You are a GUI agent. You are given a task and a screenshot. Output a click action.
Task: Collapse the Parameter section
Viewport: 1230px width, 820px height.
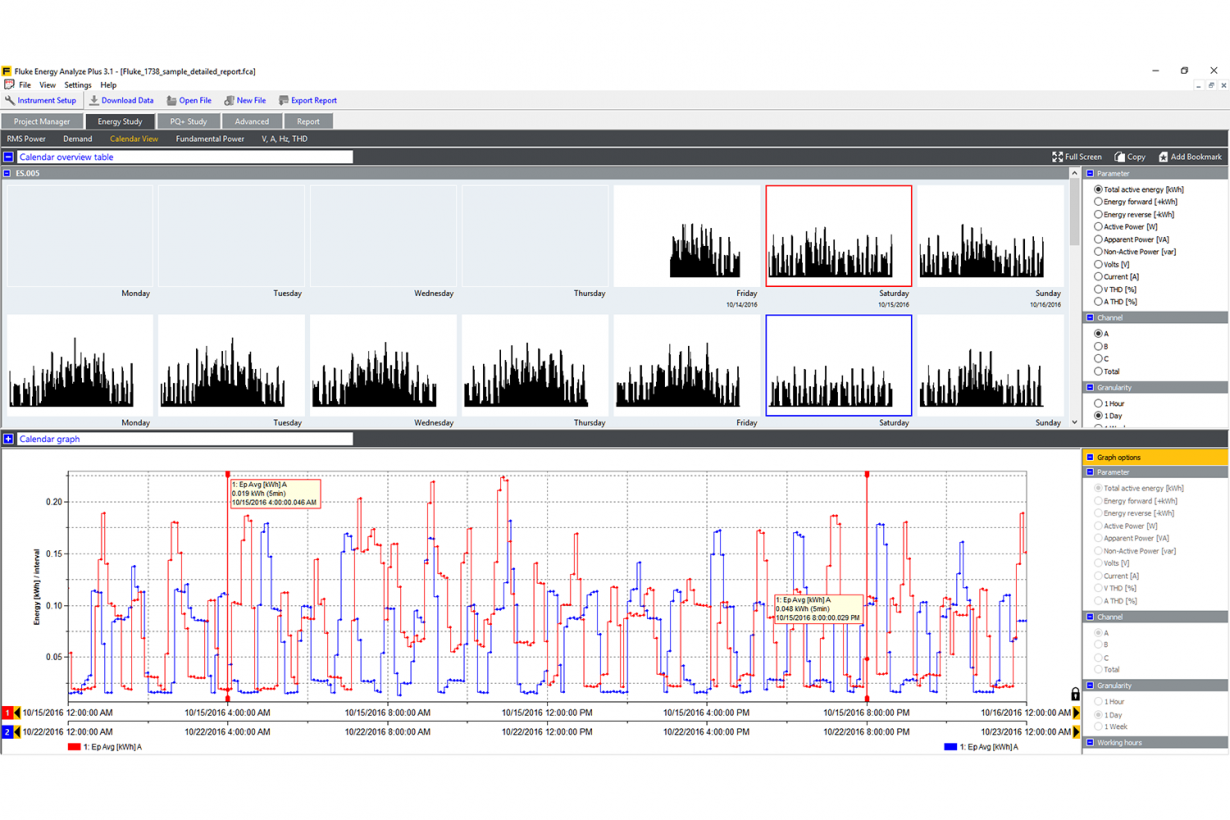point(1090,173)
